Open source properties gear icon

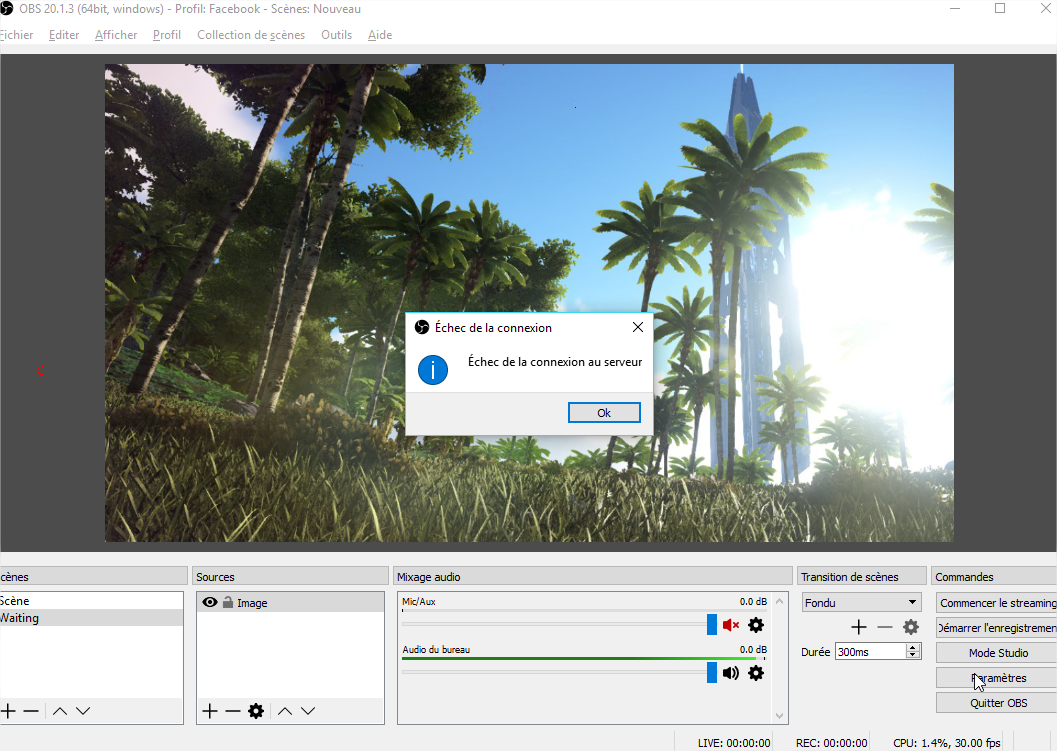point(256,711)
